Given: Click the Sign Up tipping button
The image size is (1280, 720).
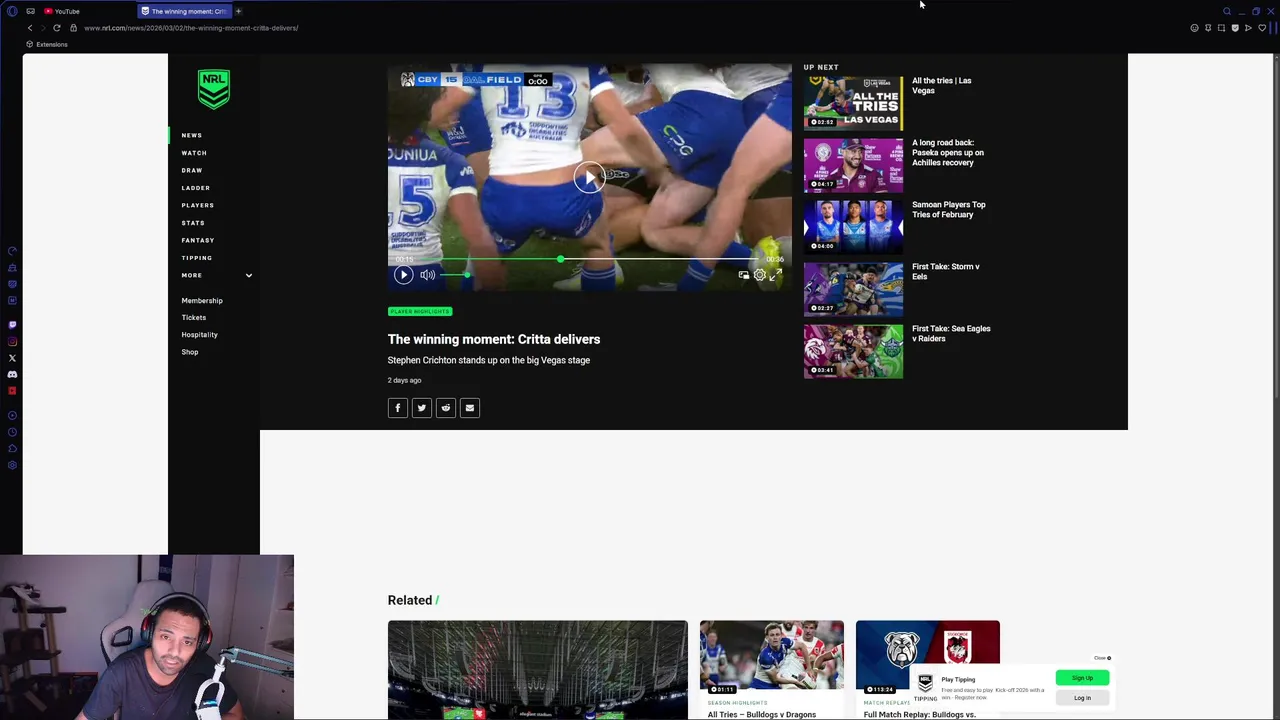Looking at the screenshot, I should (1082, 678).
